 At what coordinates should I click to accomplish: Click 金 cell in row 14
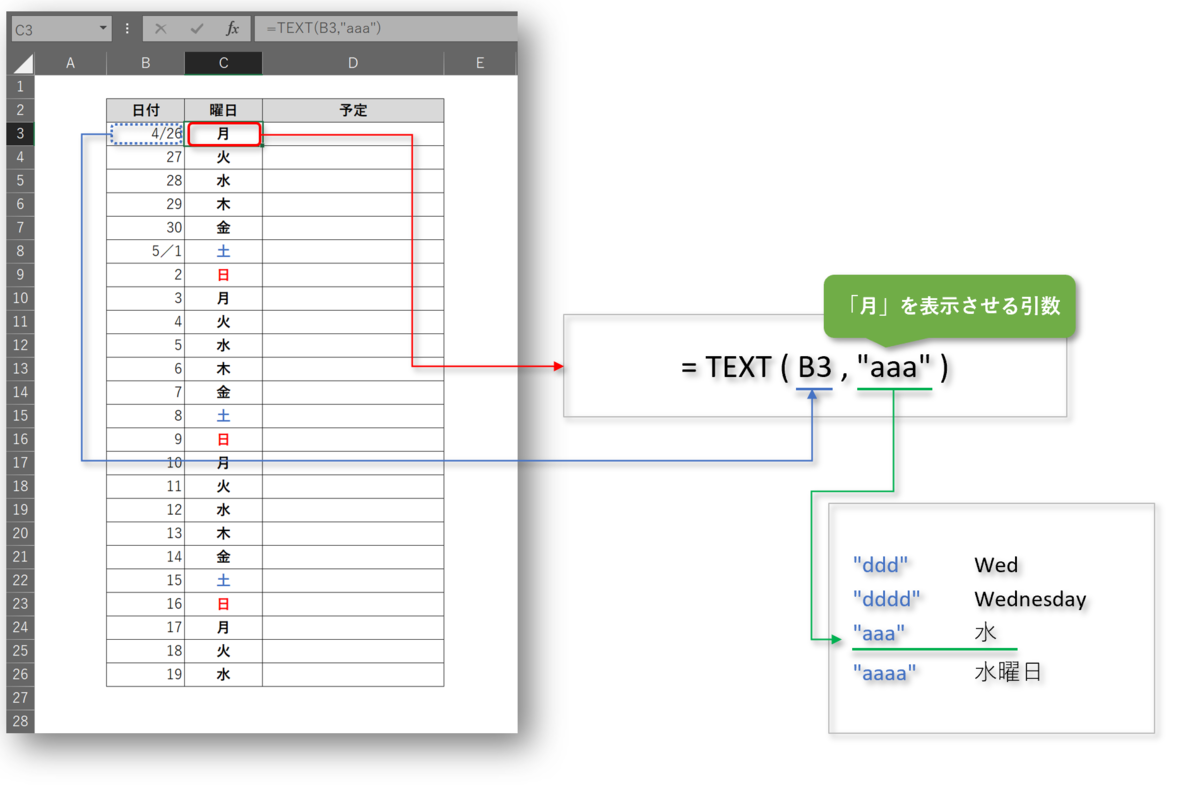pyautogui.click(x=223, y=392)
